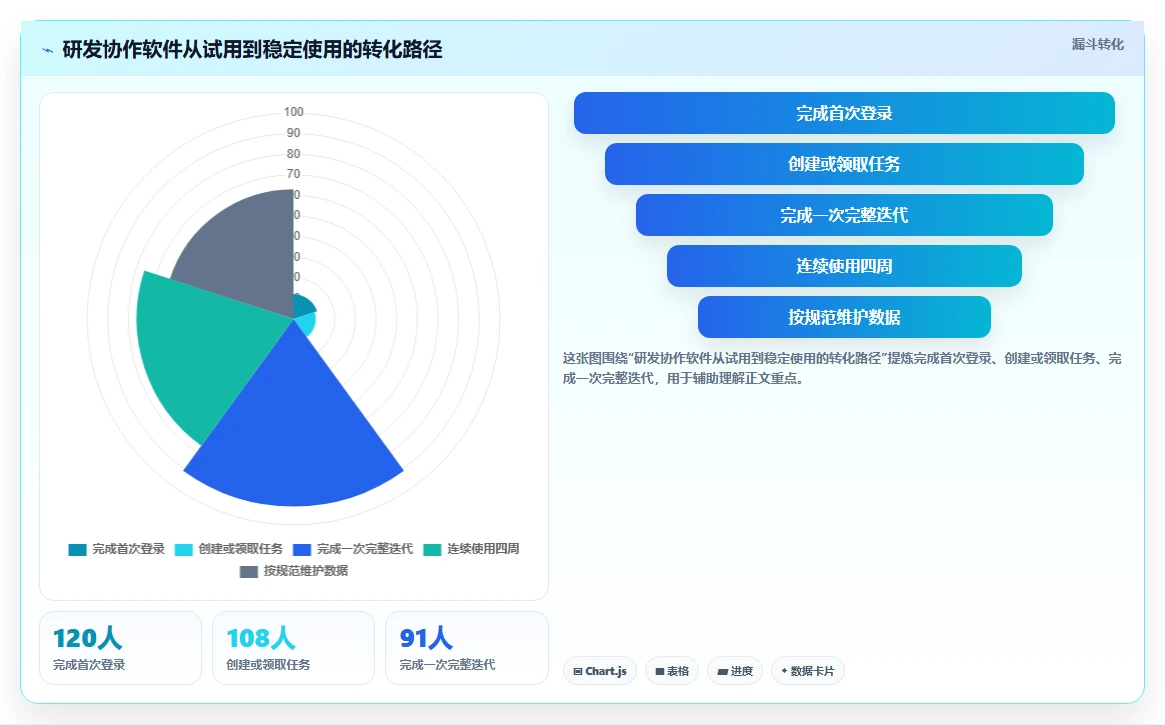Open the 120人 data card
The width and height of the screenshot is (1165, 725).
pyautogui.click(x=120, y=648)
